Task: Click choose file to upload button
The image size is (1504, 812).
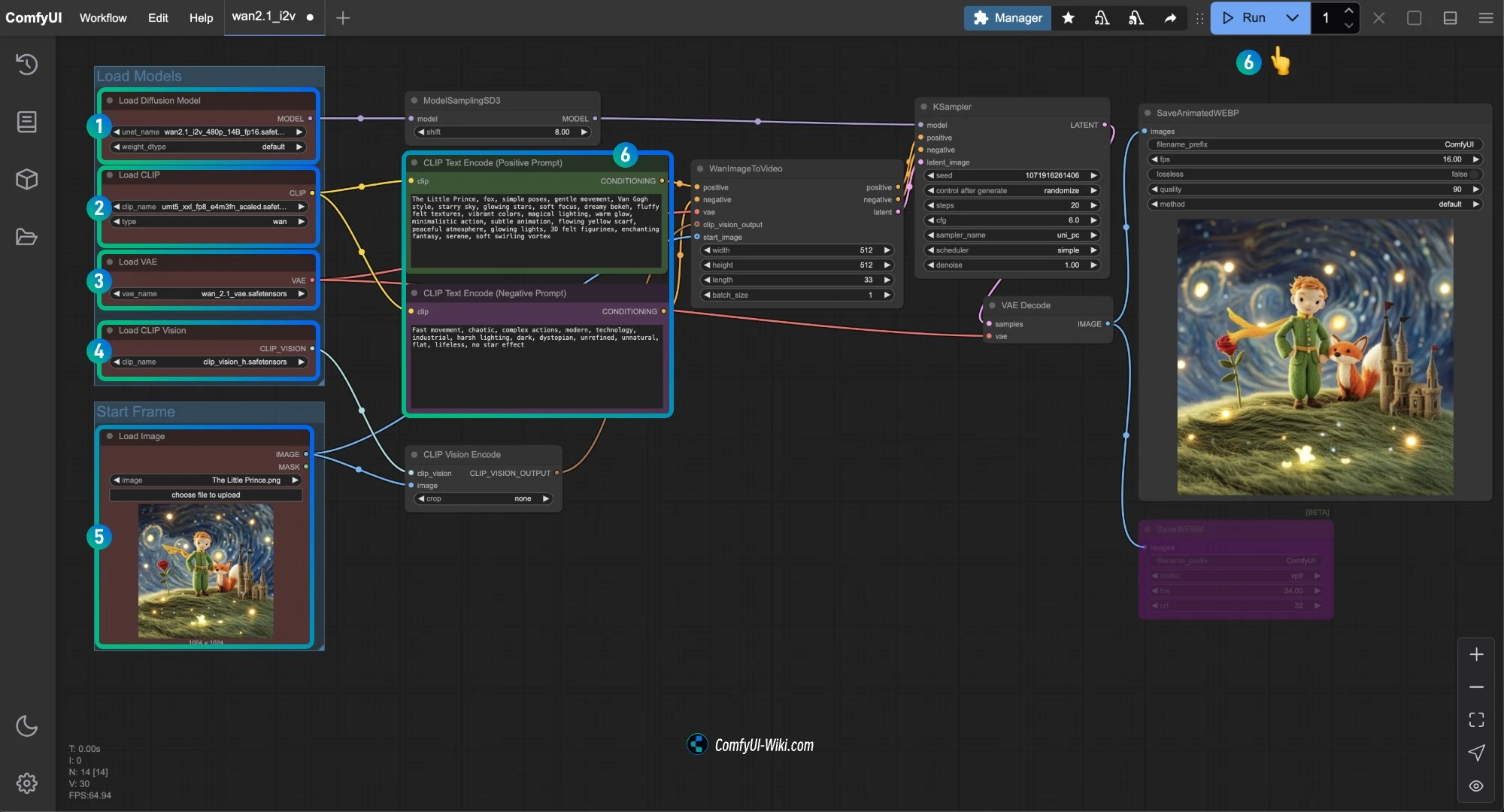Action: [x=205, y=495]
